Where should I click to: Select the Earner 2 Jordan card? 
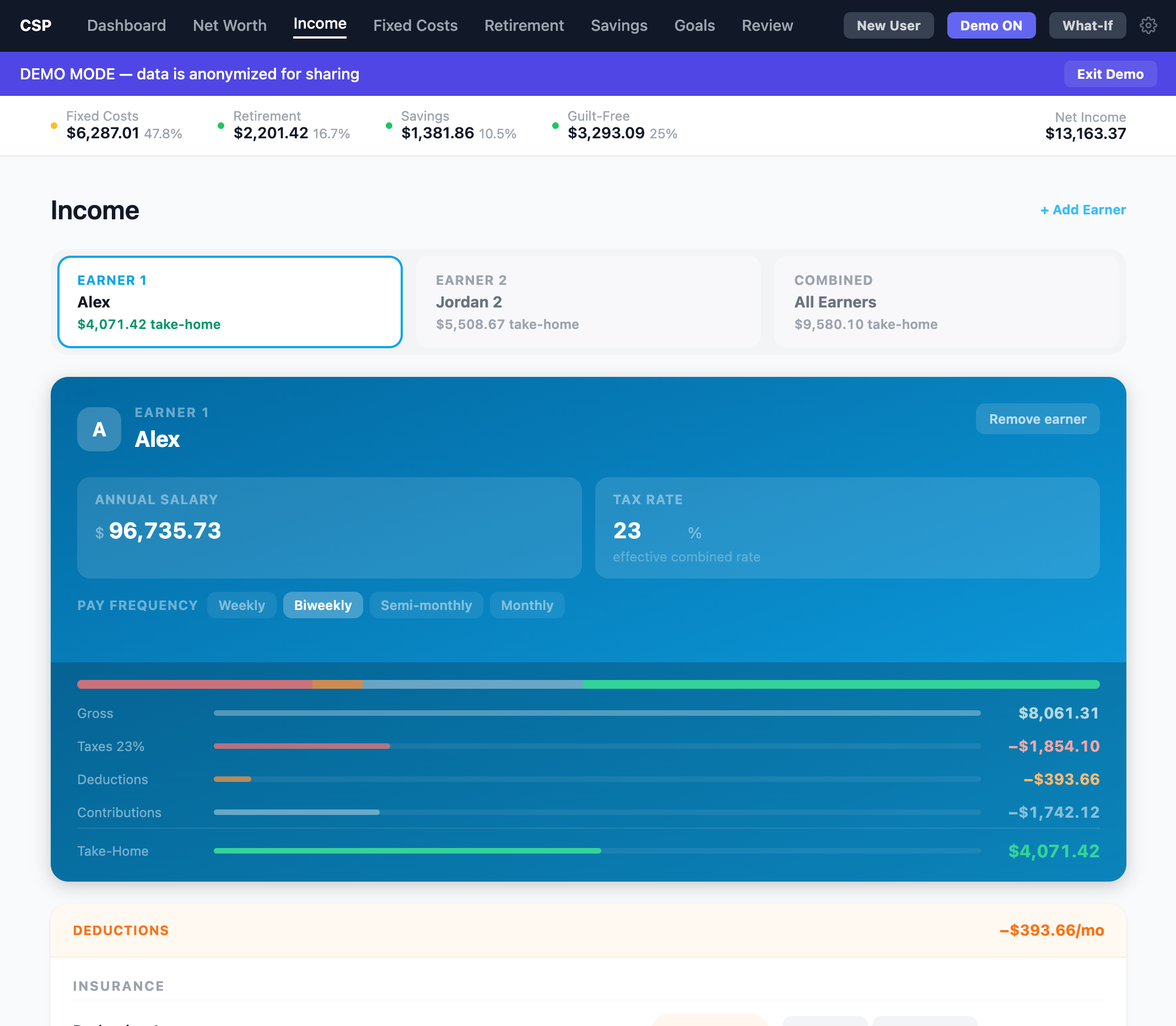coord(588,302)
